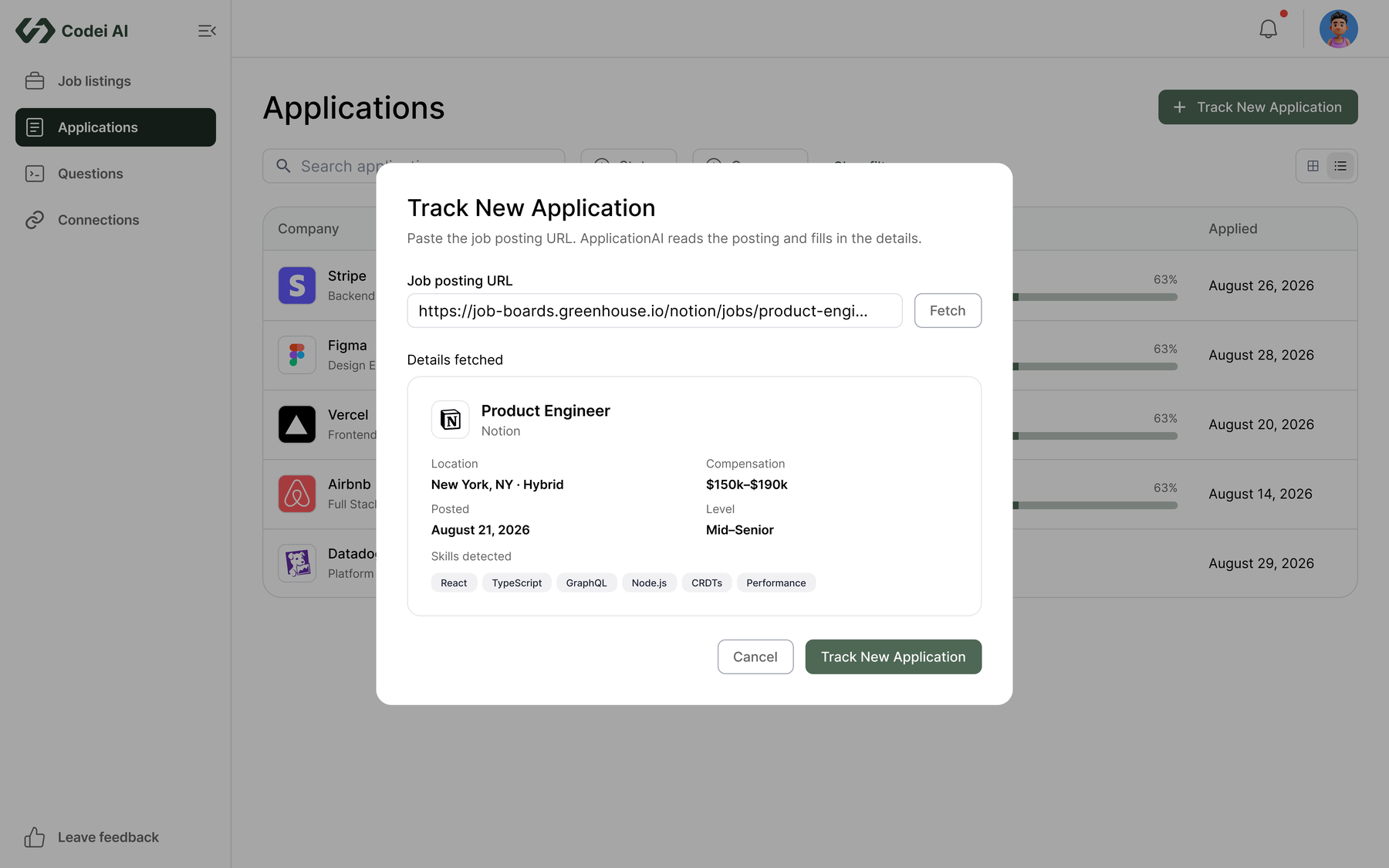
Task: Click header Track New Application button
Action: [1258, 107]
